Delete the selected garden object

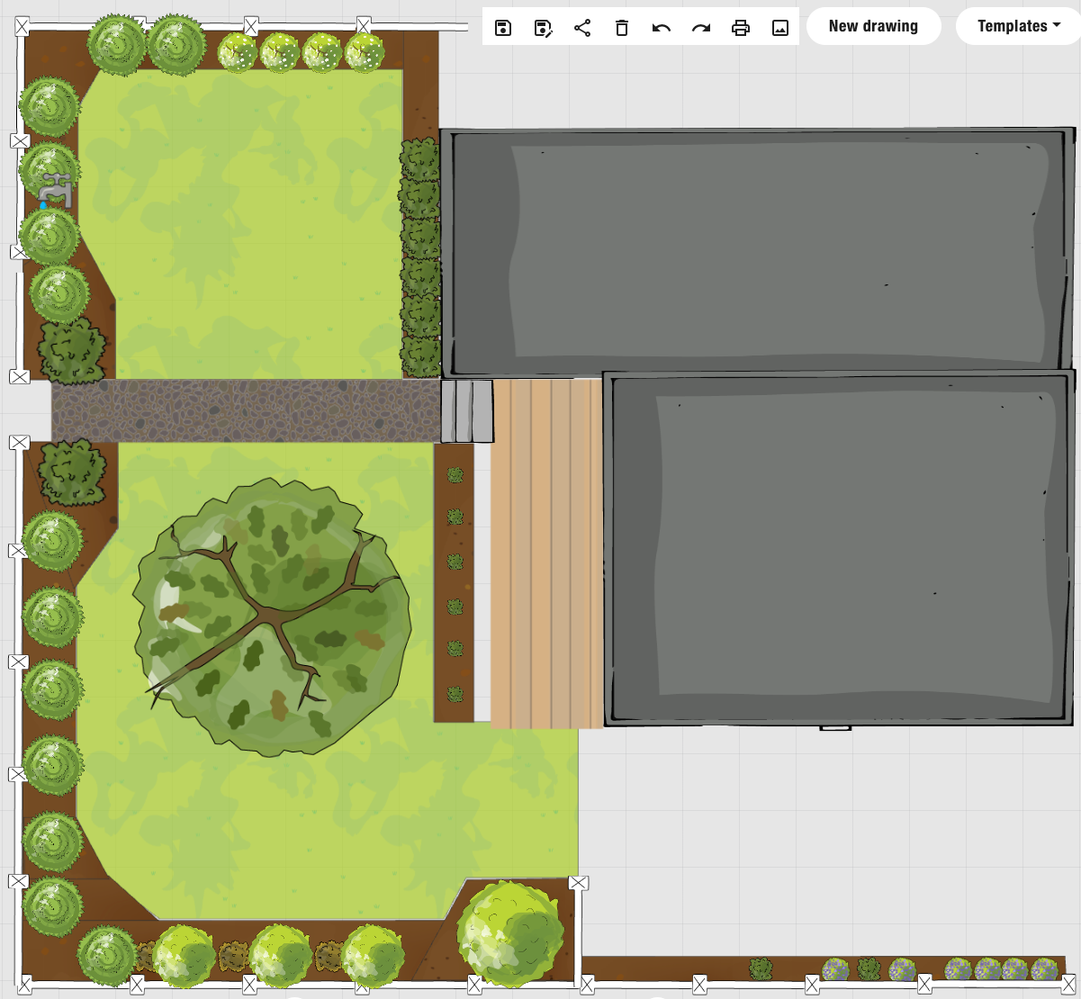point(621,28)
